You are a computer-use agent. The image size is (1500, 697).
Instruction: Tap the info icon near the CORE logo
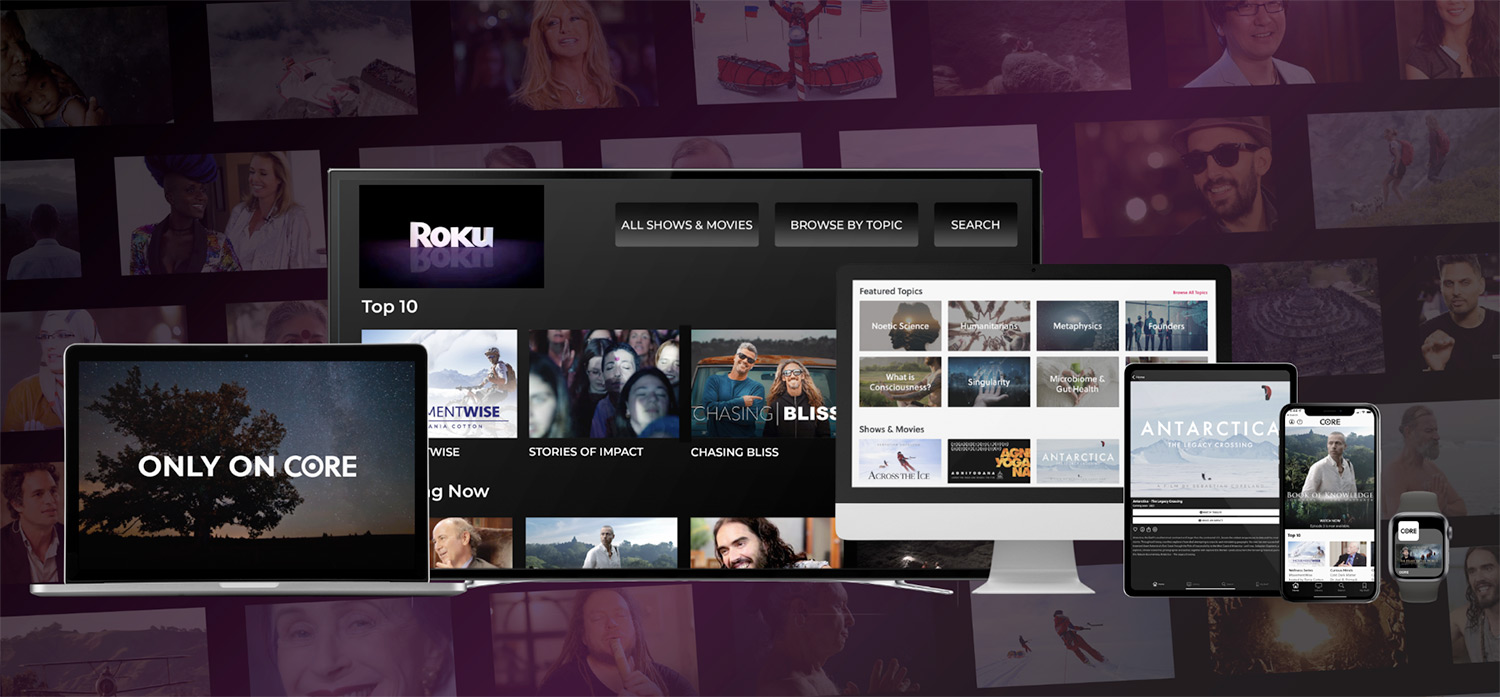1300,422
